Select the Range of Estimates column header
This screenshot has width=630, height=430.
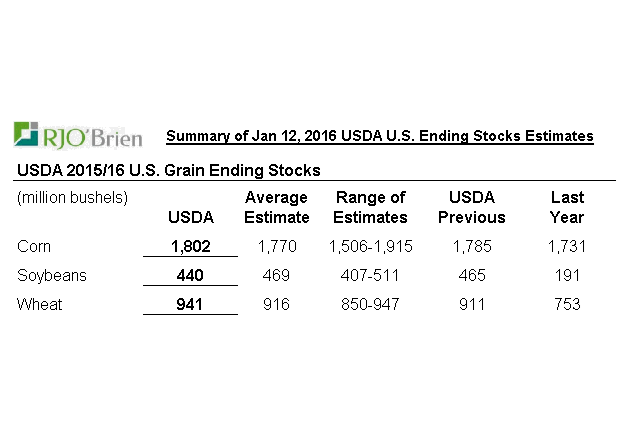370,207
